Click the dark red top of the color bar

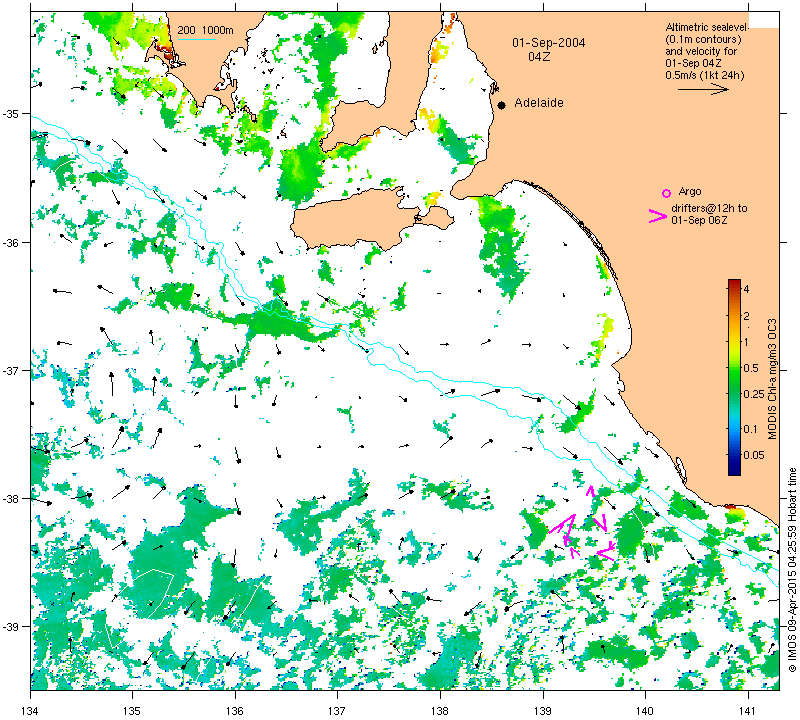point(734,283)
